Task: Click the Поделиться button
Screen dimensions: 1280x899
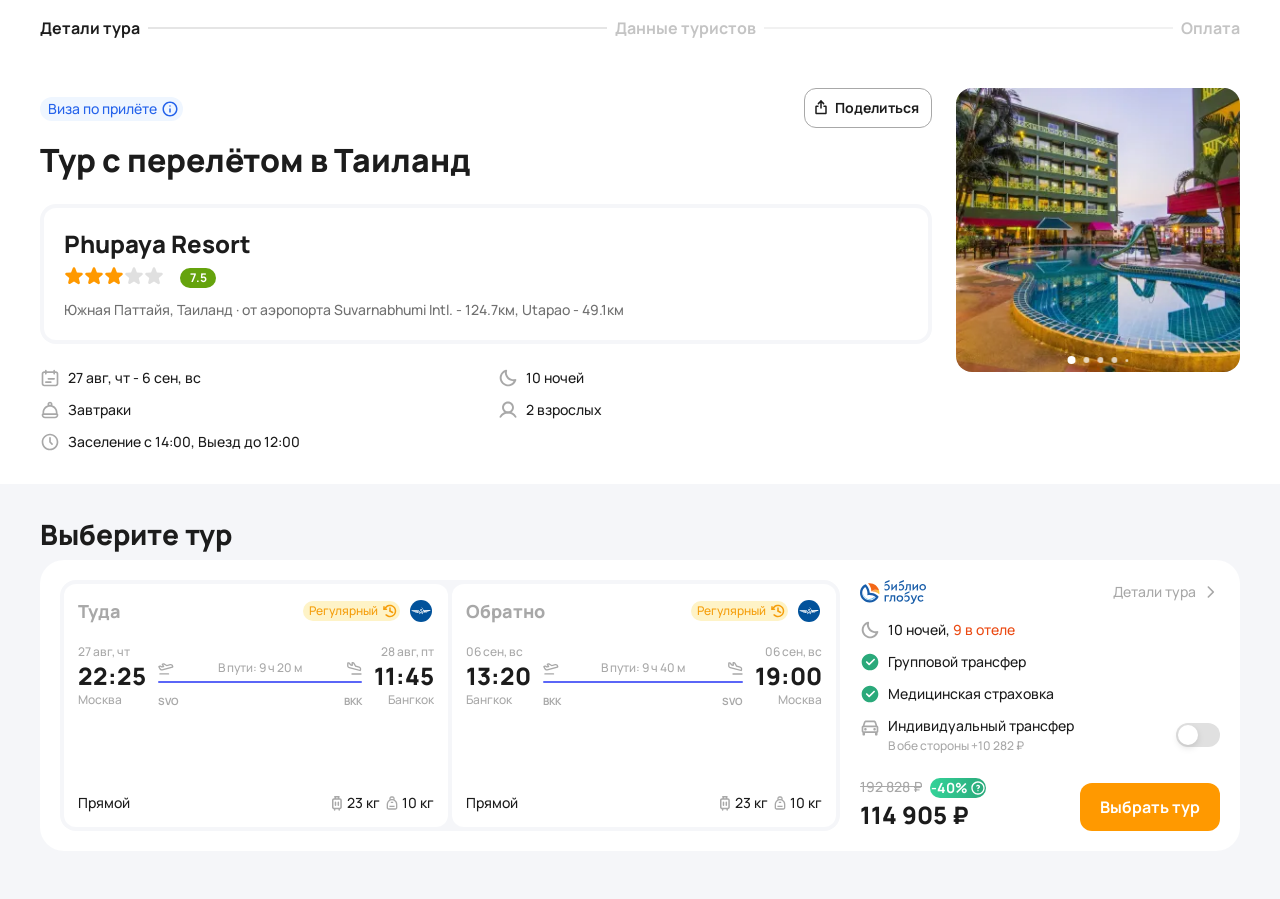Action: (868, 108)
